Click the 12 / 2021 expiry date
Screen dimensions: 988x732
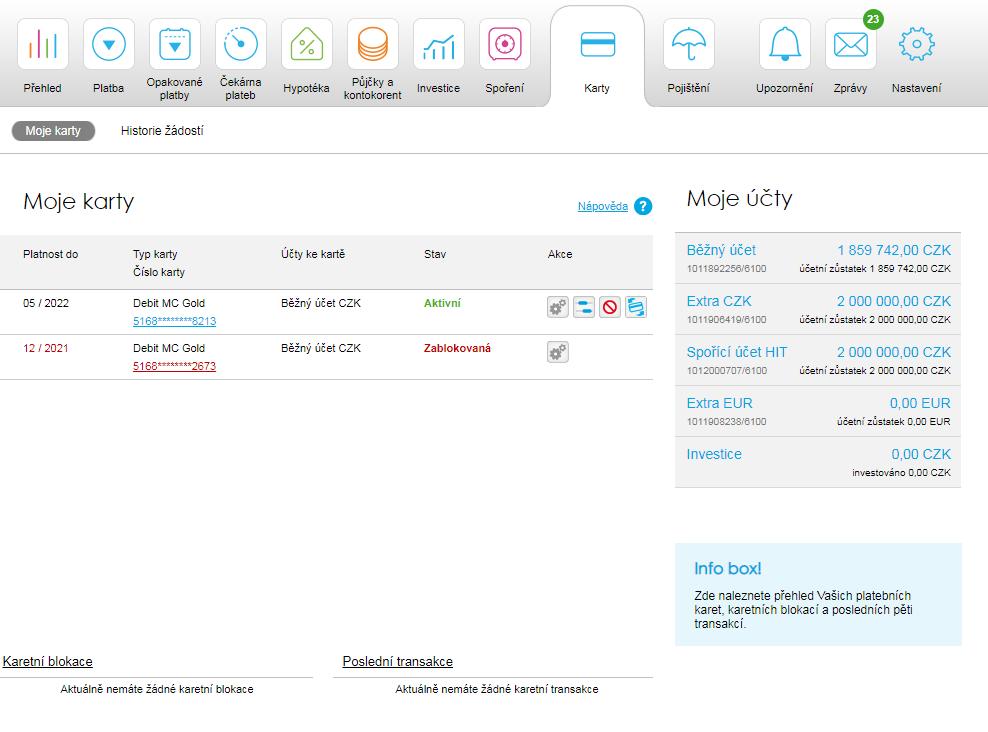[46, 348]
